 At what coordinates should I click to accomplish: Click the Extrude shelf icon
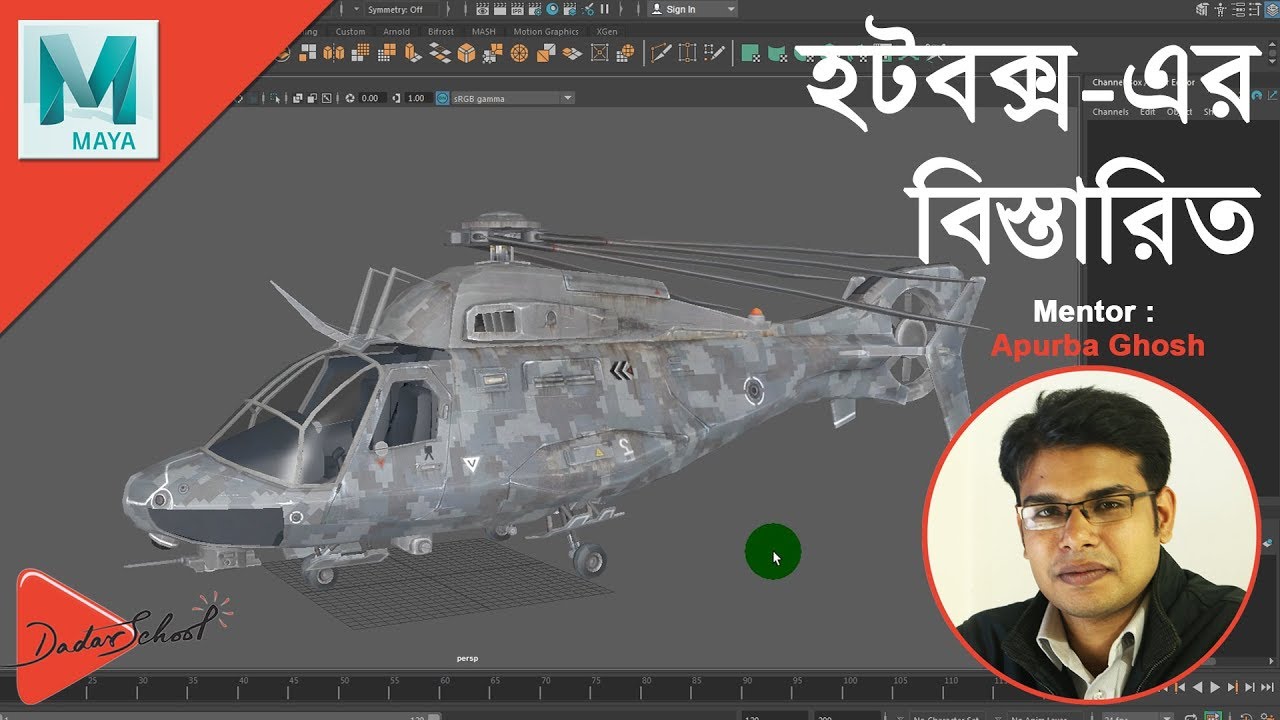[413, 52]
